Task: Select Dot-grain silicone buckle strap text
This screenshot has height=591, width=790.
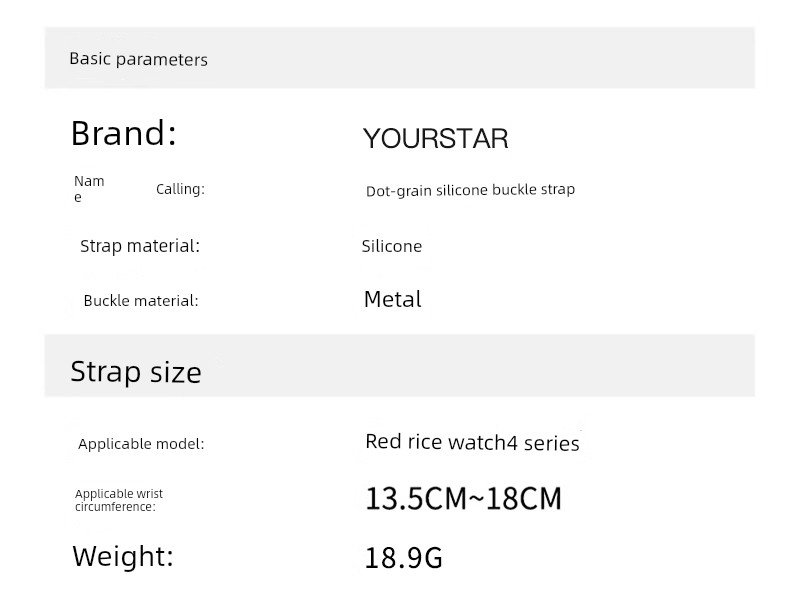Action: point(470,190)
